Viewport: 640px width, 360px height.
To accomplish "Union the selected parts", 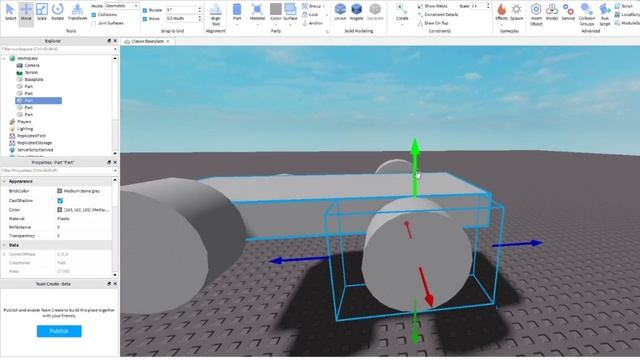I will (x=340, y=12).
